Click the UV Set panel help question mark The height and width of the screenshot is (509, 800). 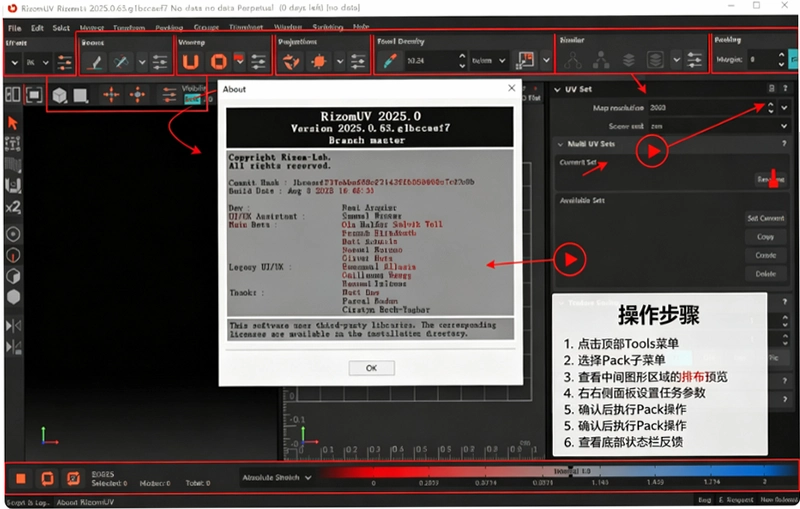(x=785, y=88)
